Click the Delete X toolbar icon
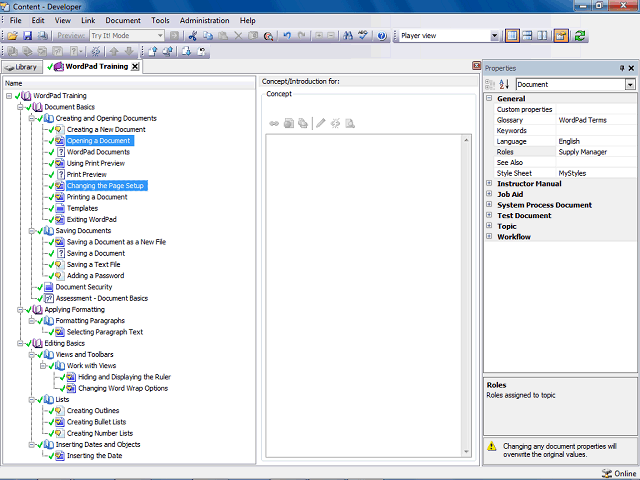640x480 pixels. (238, 36)
